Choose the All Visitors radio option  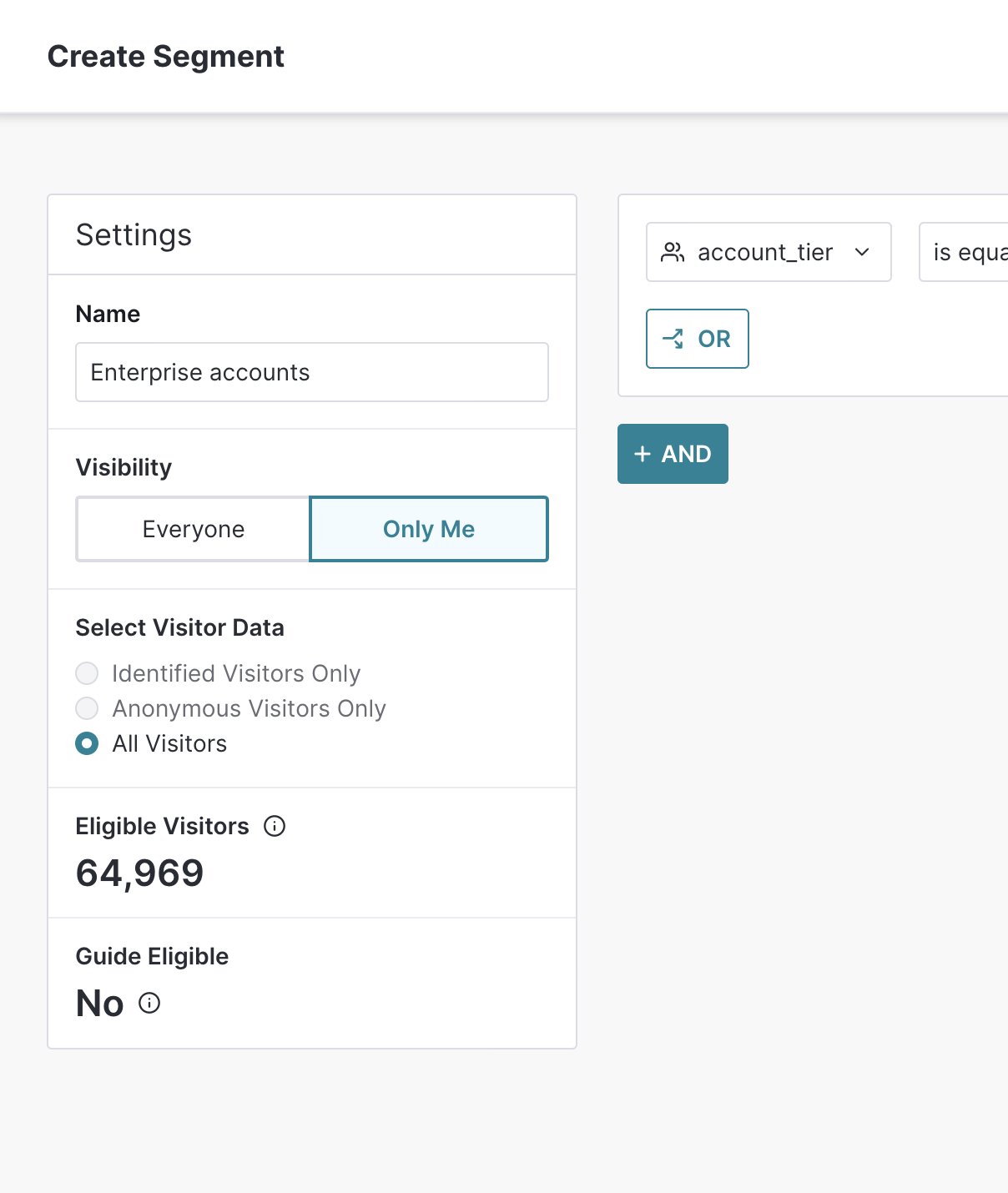(x=87, y=743)
